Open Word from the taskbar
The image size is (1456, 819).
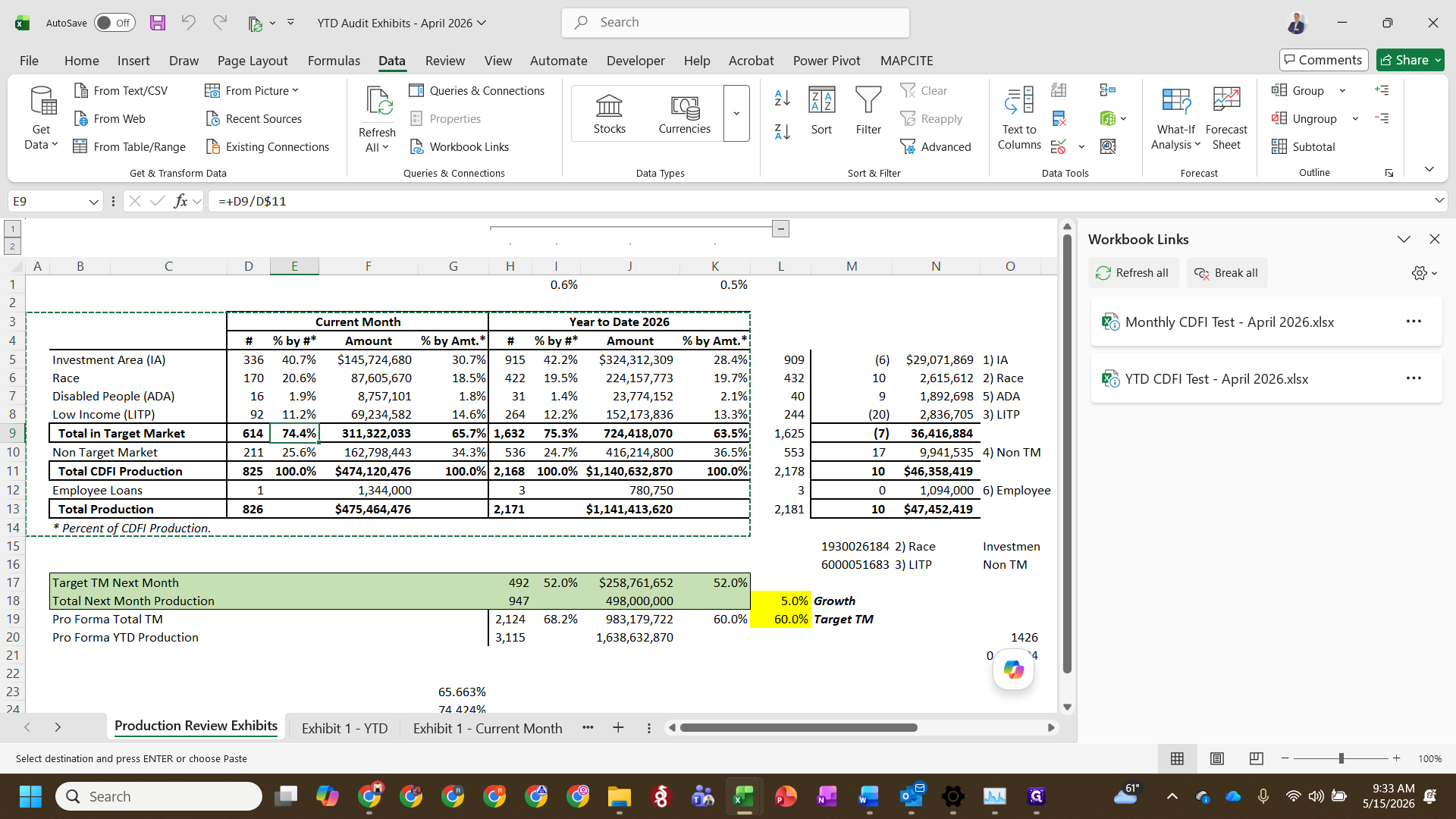pyautogui.click(x=869, y=796)
